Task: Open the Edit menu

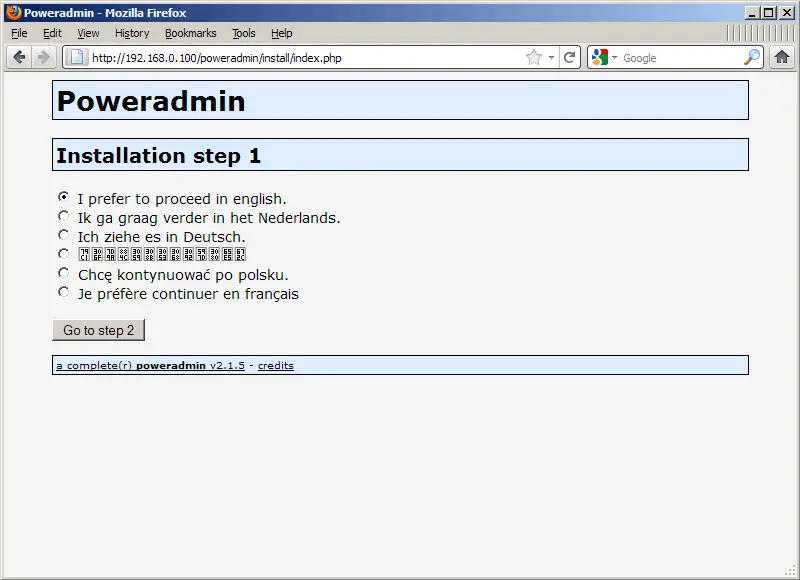Action: tap(52, 33)
